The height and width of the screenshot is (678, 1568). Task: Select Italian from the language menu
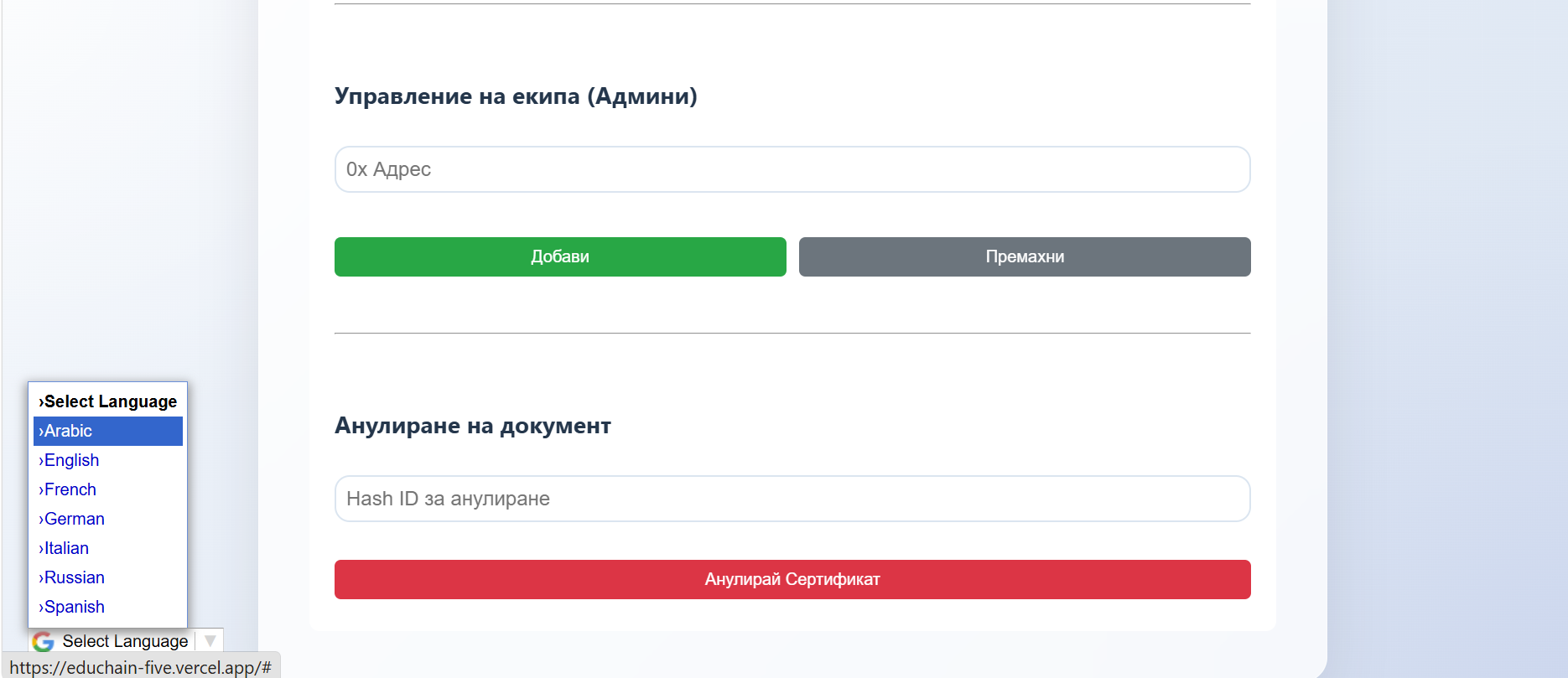point(66,548)
